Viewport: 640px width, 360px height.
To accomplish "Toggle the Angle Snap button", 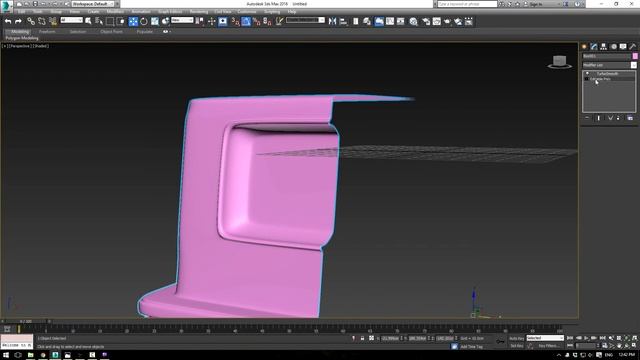I will [x=246, y=21].
